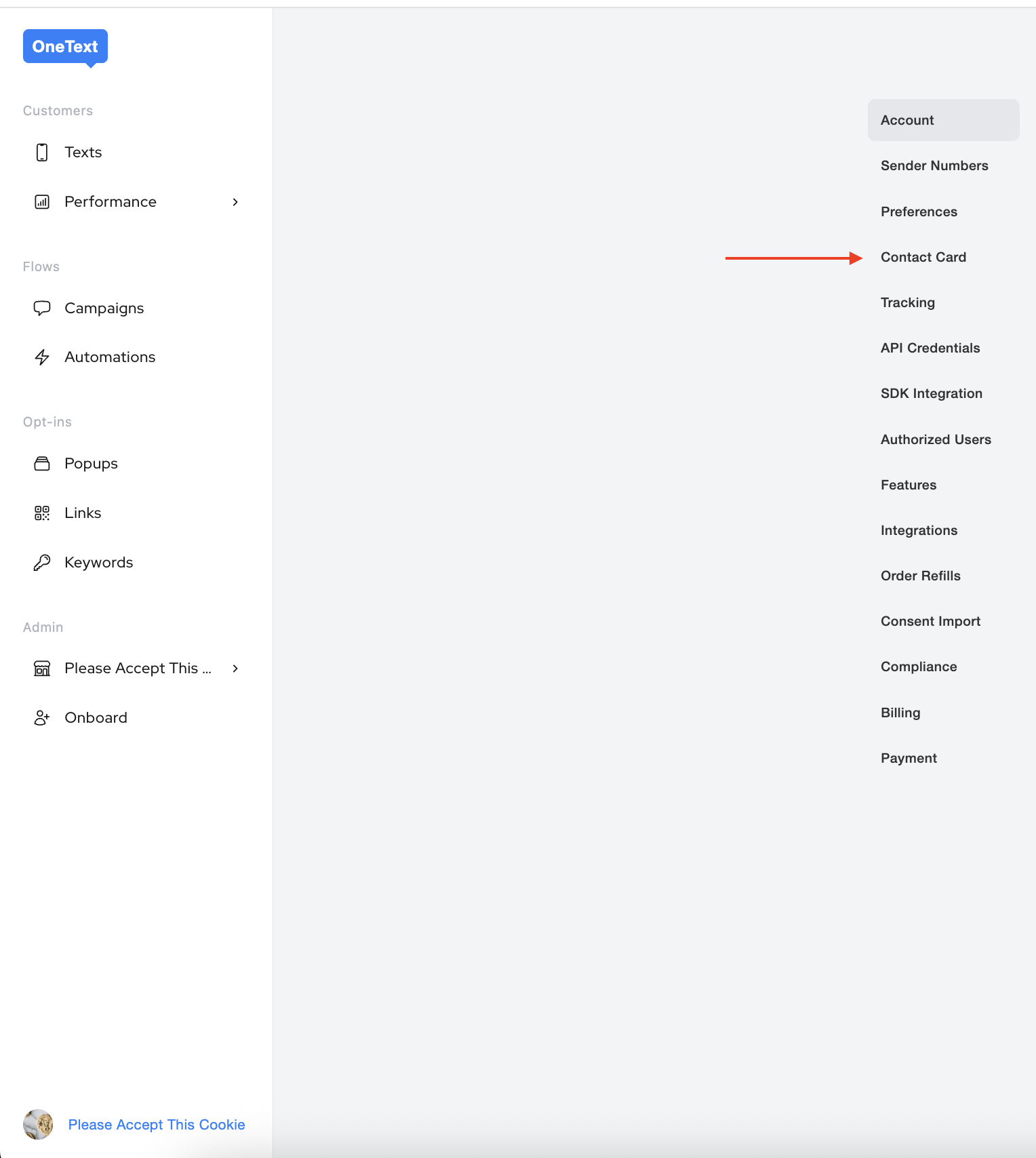Expand the Performance submenu chevron
Viewport: 1036px width, 1158px height.
(235, 202)
